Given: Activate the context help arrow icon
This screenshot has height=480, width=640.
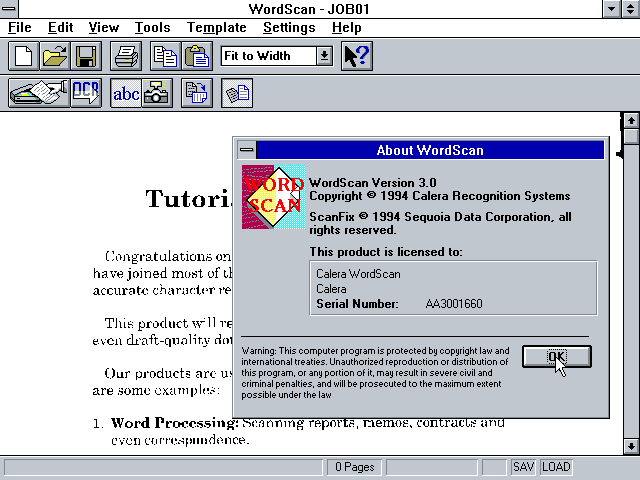Looking at the screenshot, I should (357, 56).
